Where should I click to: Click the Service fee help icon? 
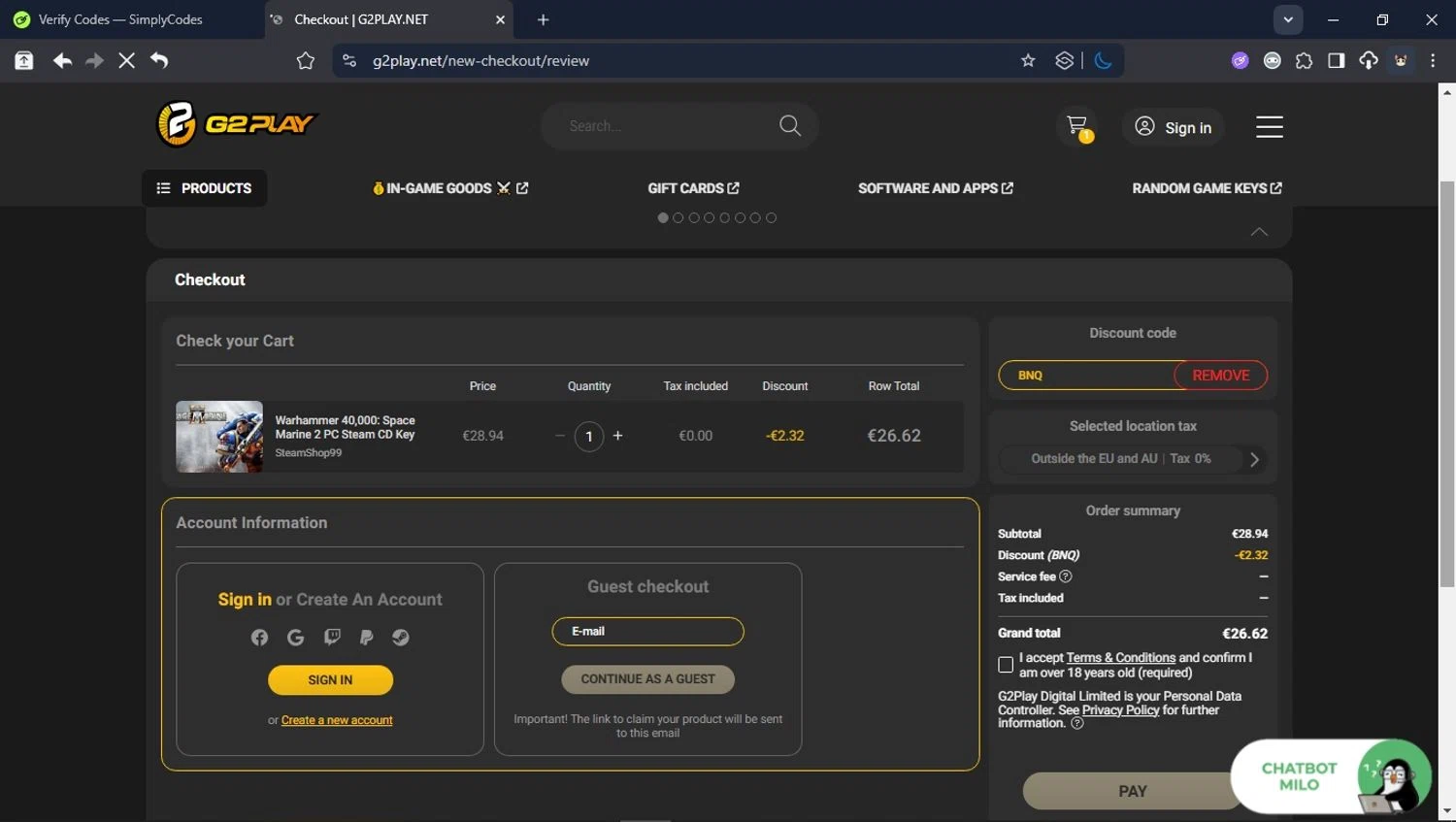tap(1066, 576)
